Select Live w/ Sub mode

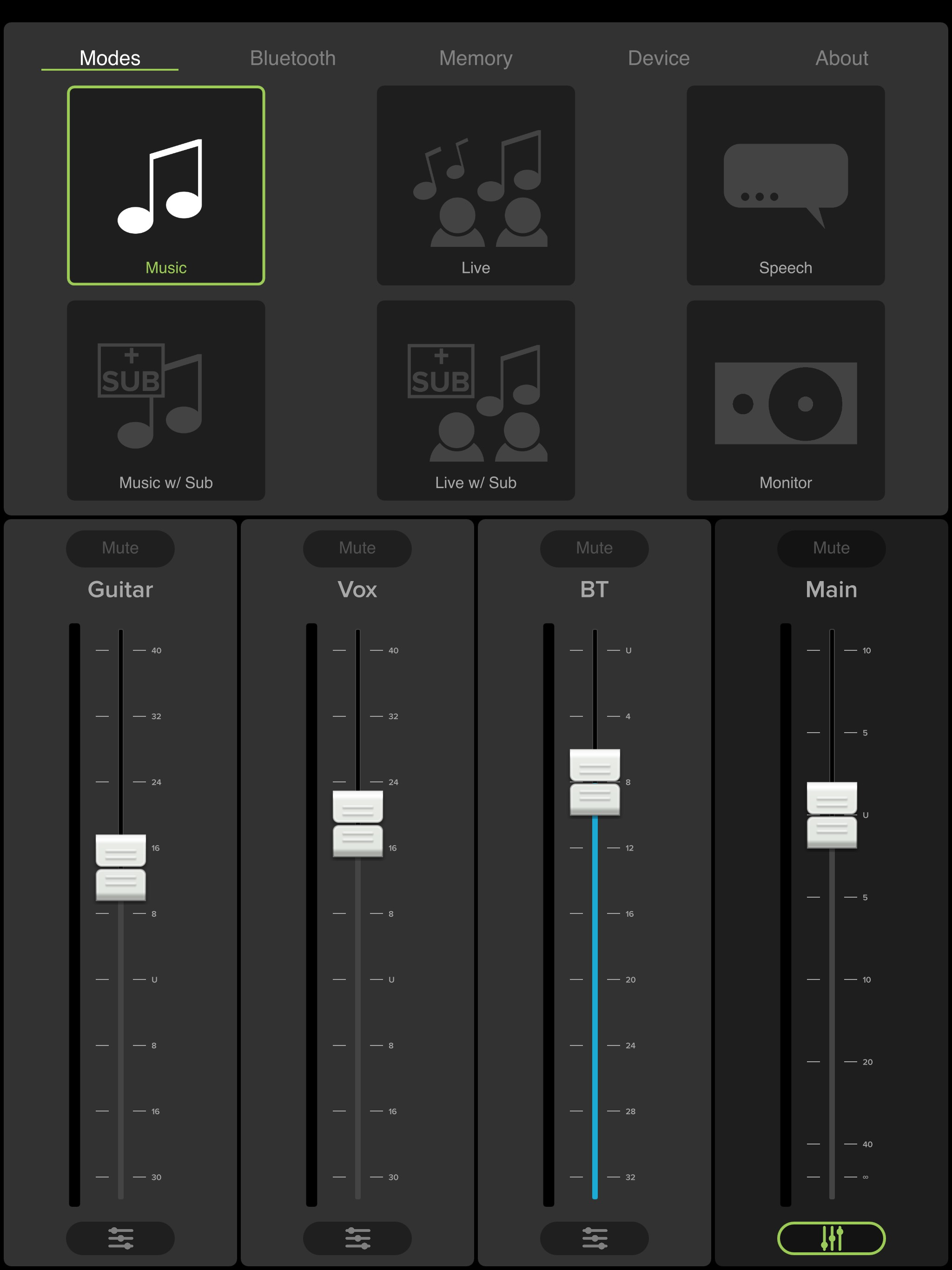click(x=476, y=400)
